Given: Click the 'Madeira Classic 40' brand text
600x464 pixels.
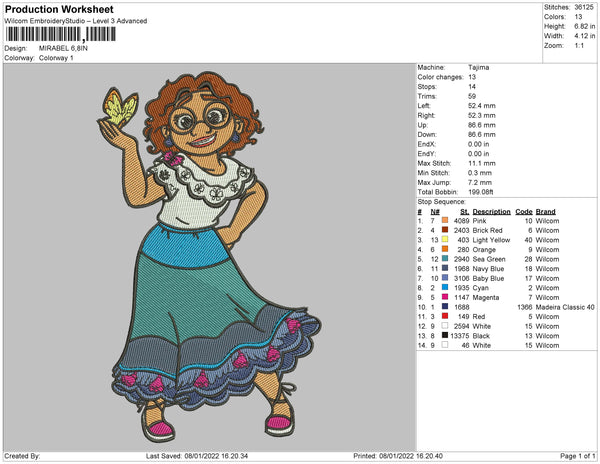Looking at the screenshot, I should (x=565, y=307).
